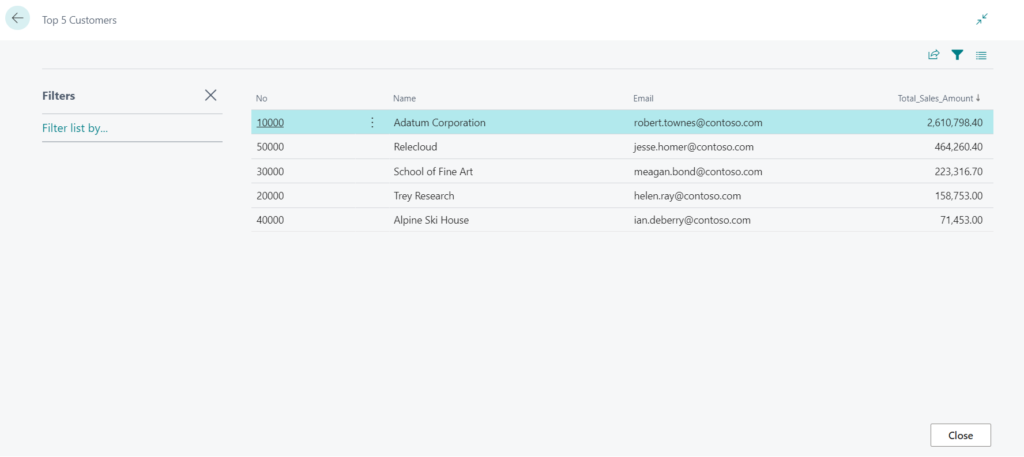Click the email helen.ray@contoso.com cell
Image resolution: width=1024 pixels, height=457 pixels.
point(687,196)
